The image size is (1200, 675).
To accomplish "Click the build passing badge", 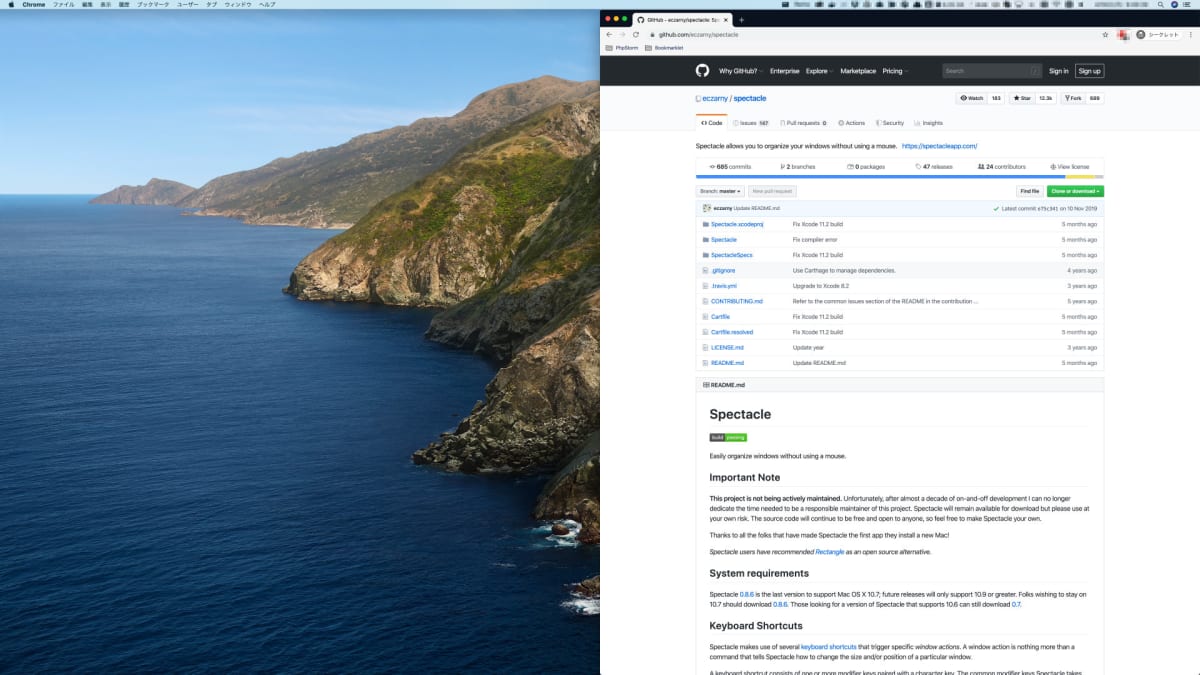I will pyautogui.click(x=728, y=437).
